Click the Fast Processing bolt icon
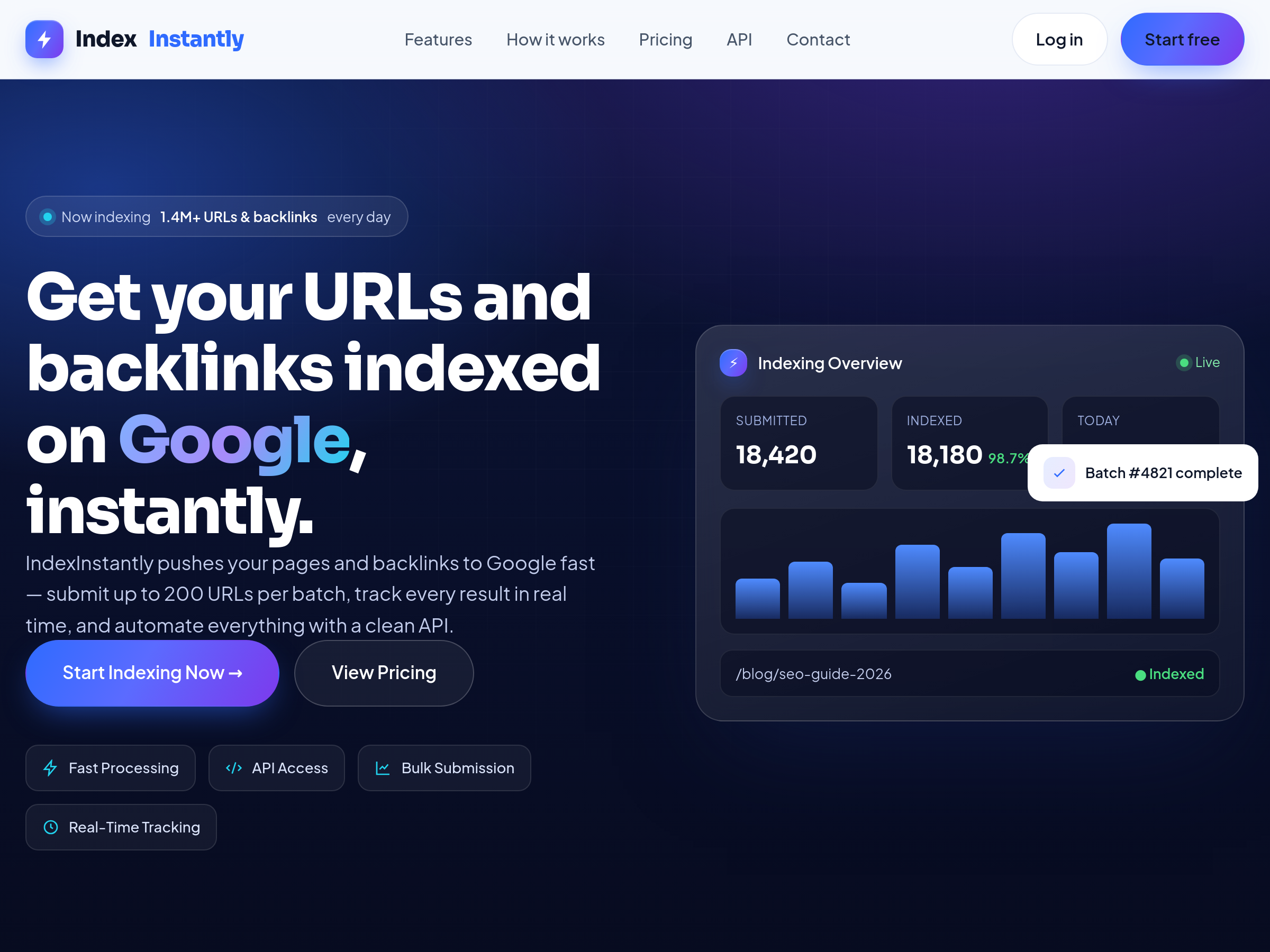The height and width of the screenshot is (952, 1270). (x=50, y=768)
